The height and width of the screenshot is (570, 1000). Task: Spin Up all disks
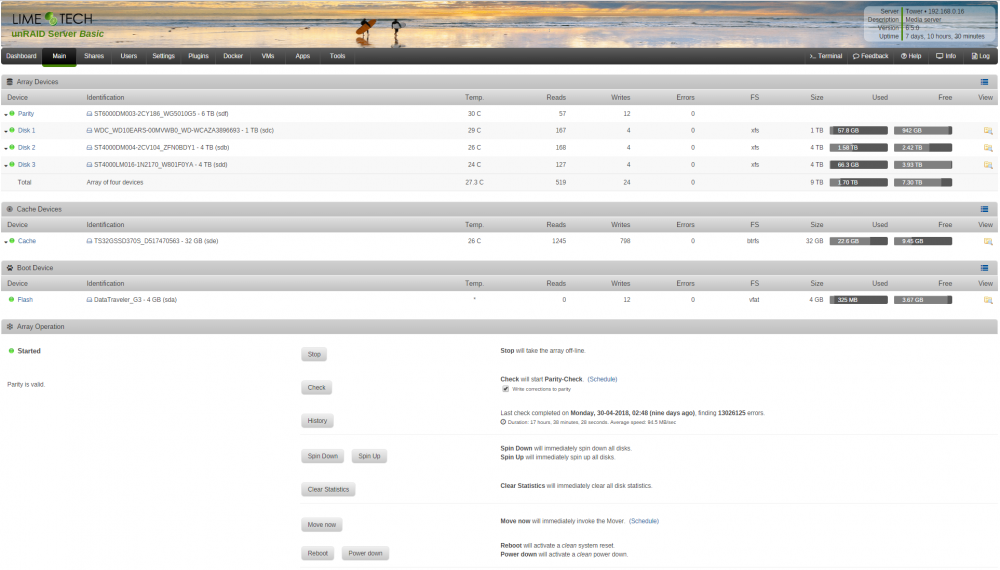tap(369, 457)
